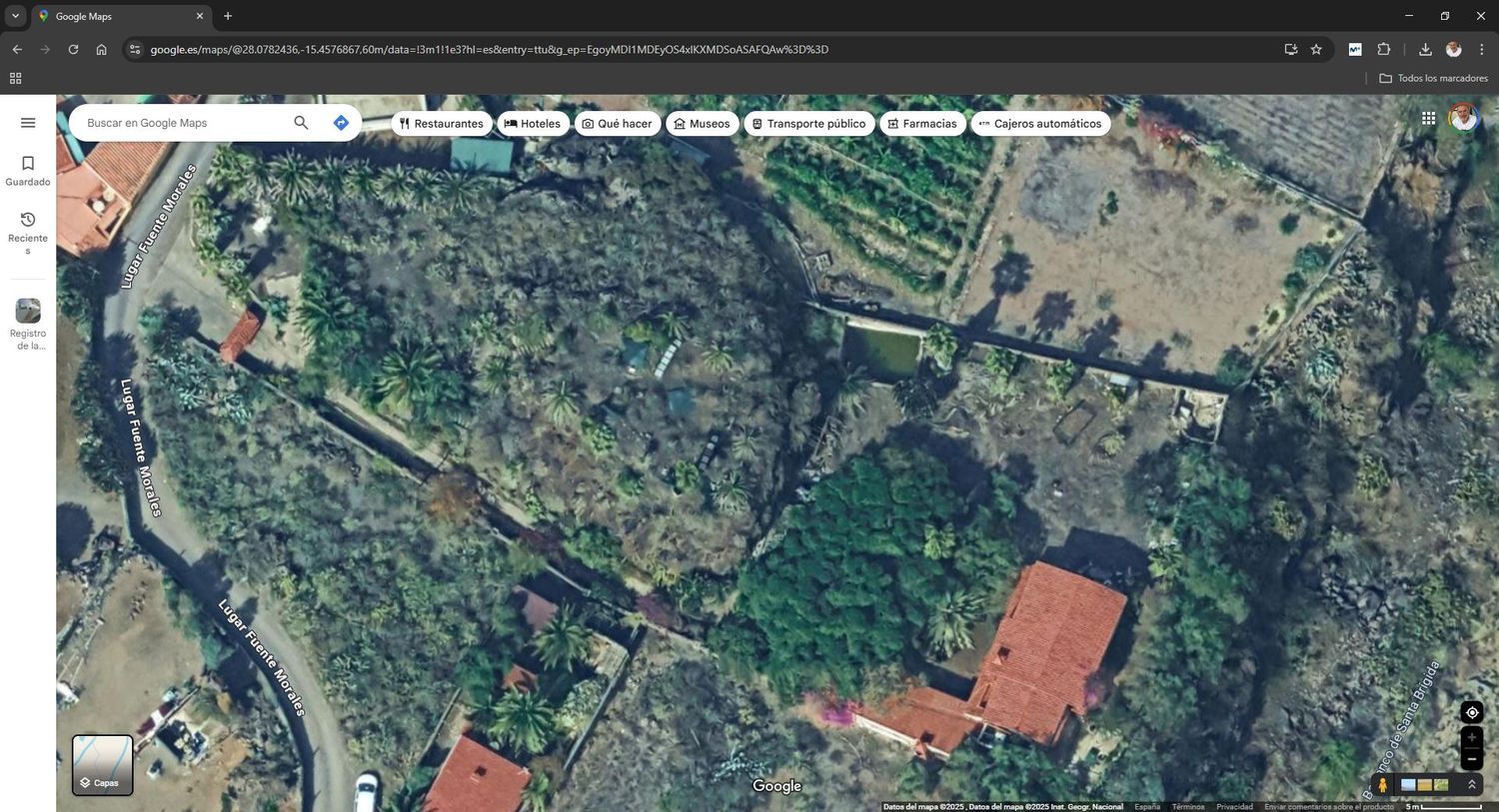Open the Google apps grid
1499x812 pixels.
1429,118
